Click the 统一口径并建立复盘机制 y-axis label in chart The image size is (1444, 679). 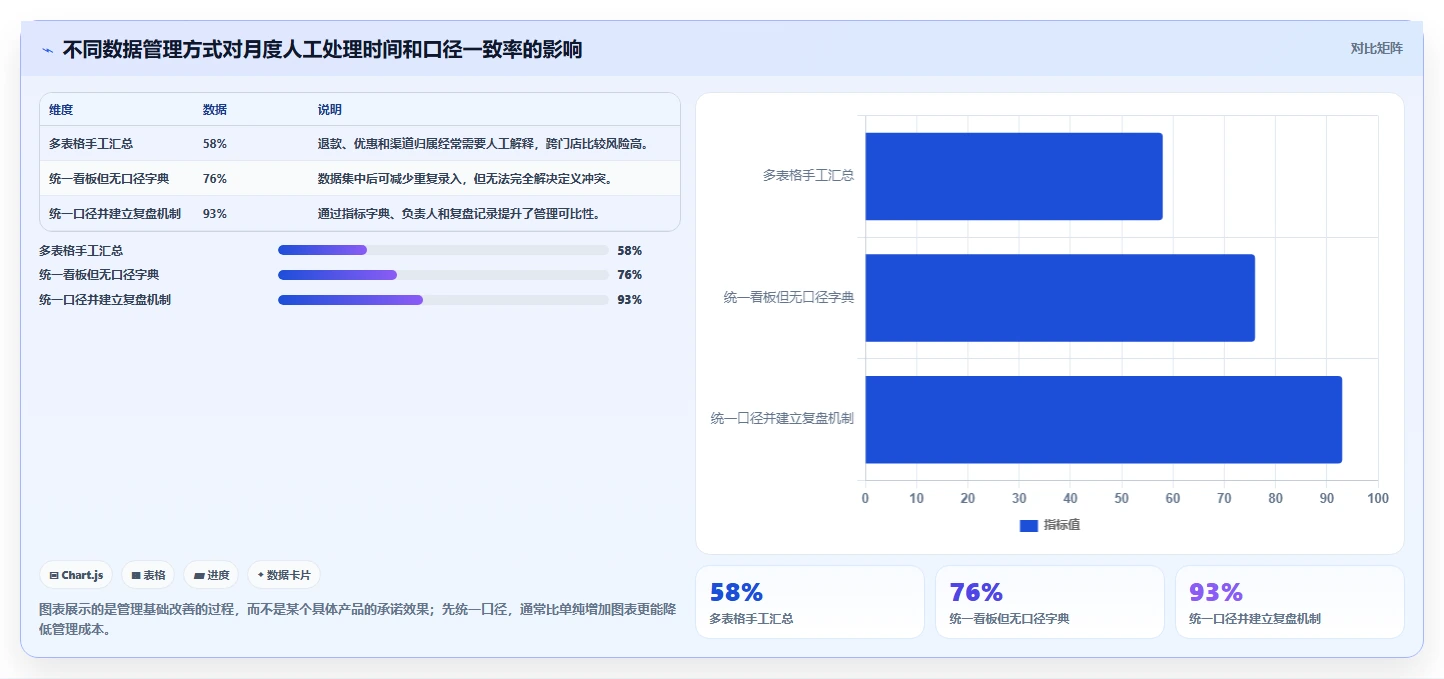pyautogui.click(x=782, y=418)
